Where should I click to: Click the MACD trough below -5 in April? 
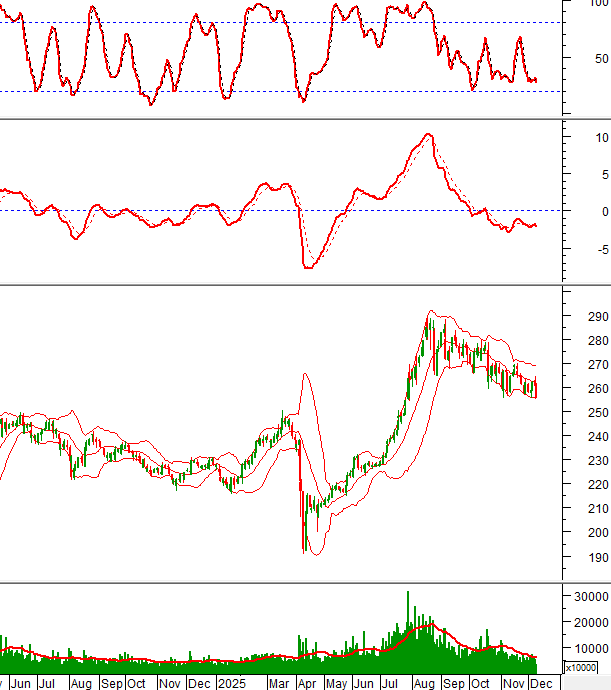coord(308,267)
